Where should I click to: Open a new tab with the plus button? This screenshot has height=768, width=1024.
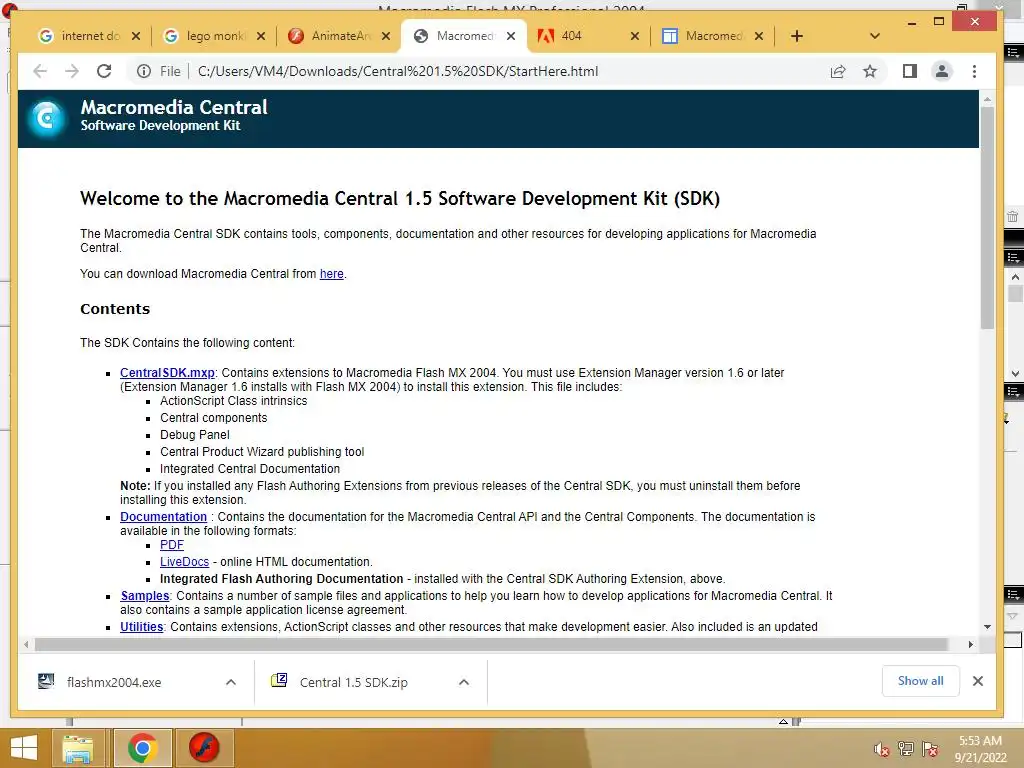(x=797, y=36)
